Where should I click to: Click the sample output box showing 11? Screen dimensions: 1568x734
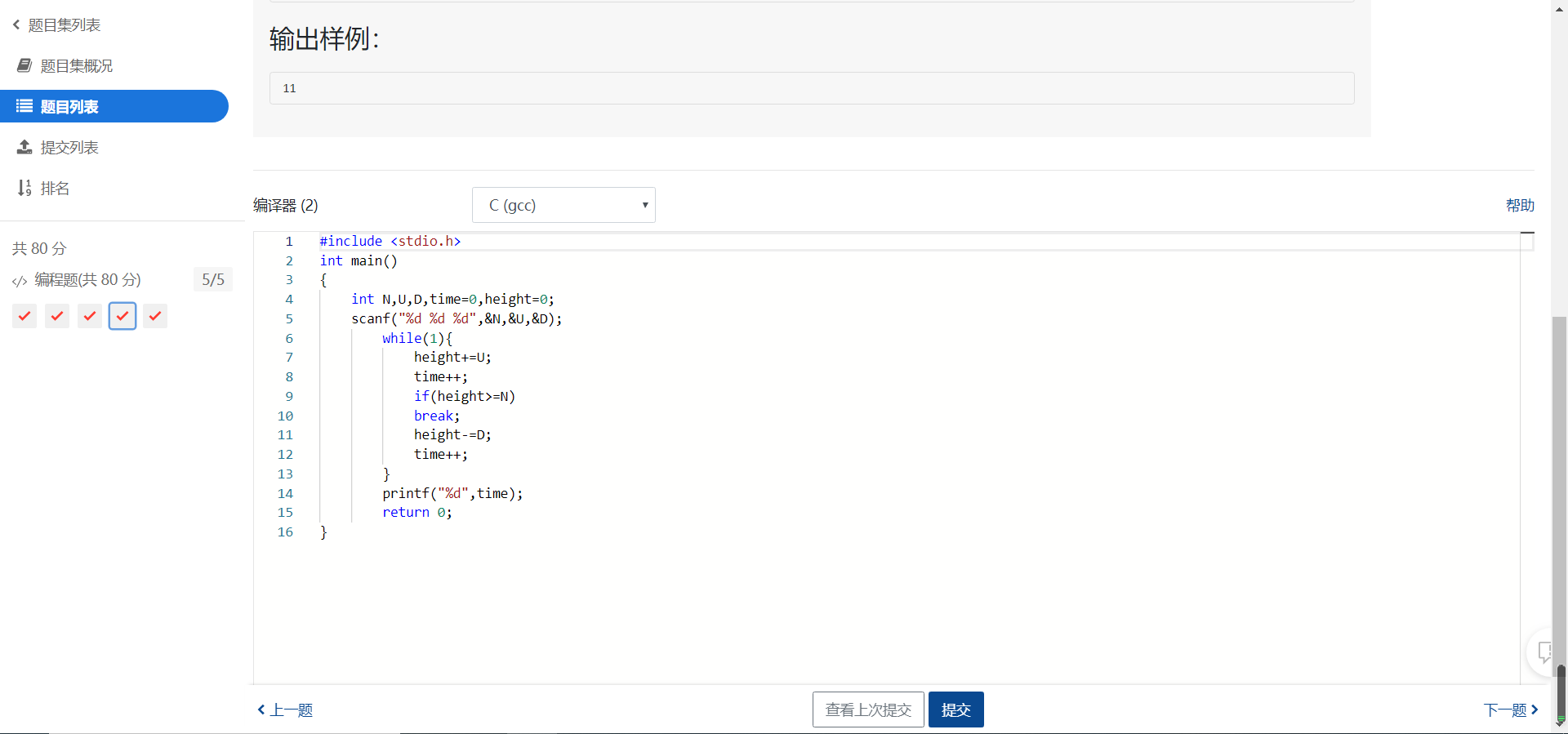[x=812, y=88]
